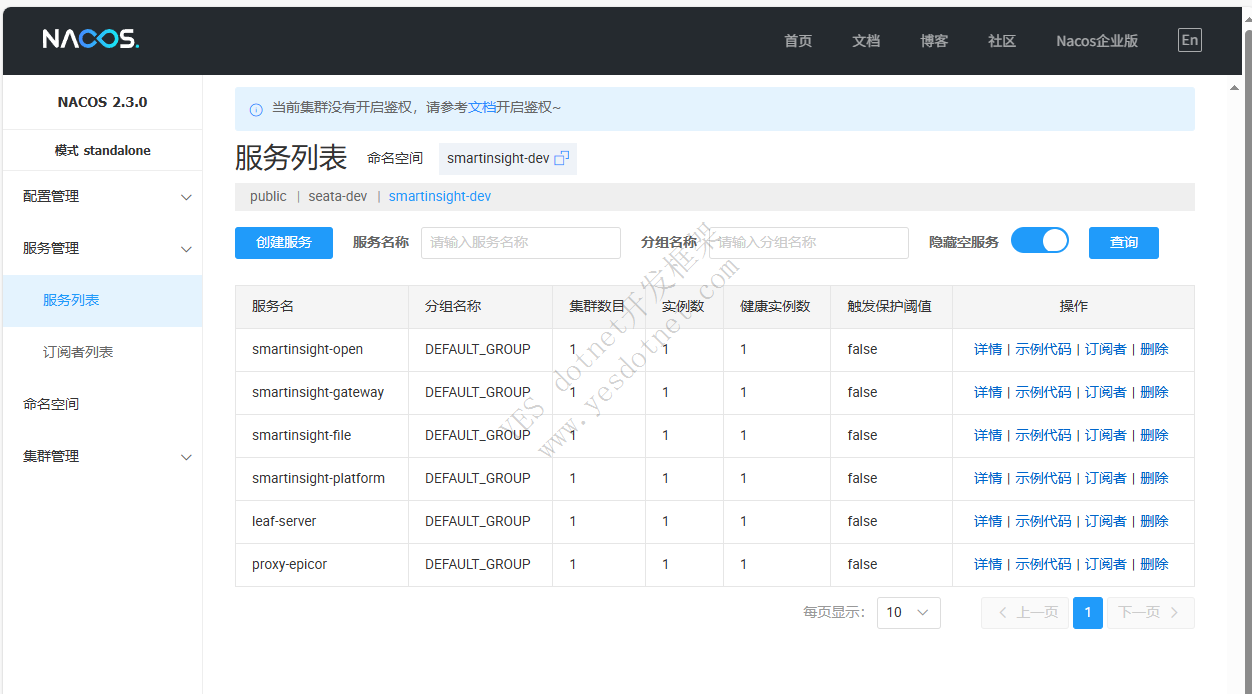1252x694 pixels.
Task: Go to 首页 in the top navigation
Action: click(798, 41)
